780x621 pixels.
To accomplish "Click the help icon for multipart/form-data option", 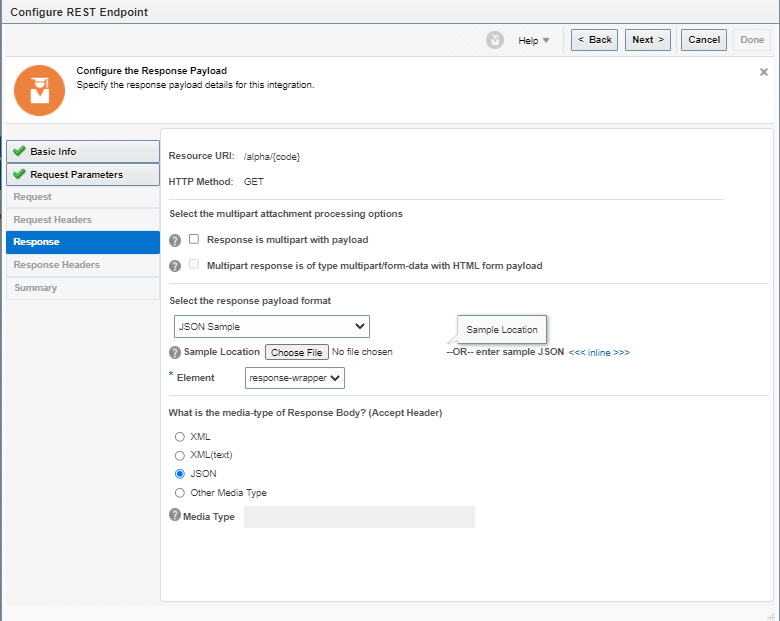I will (x=175, y=266).
